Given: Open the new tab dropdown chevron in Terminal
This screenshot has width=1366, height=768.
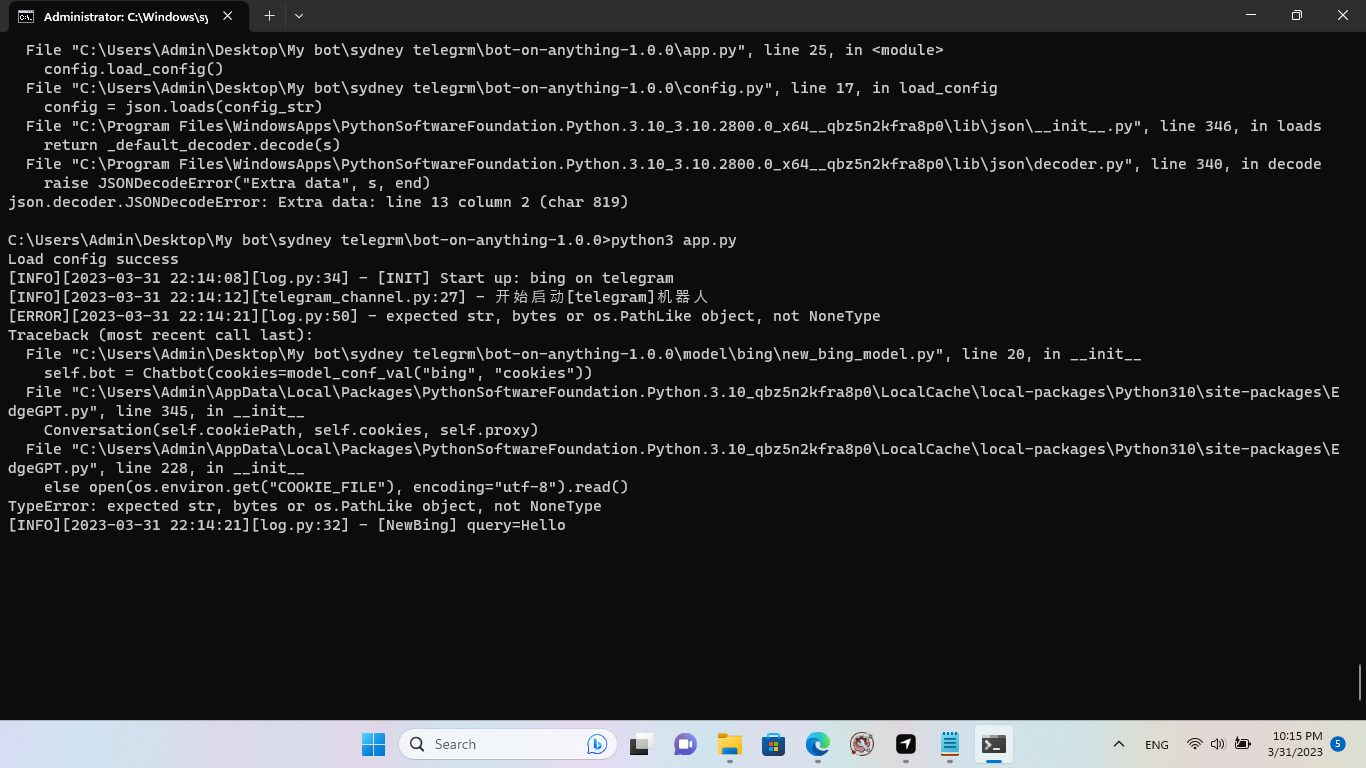Looking at the screenshot, I should click(297, 16).
